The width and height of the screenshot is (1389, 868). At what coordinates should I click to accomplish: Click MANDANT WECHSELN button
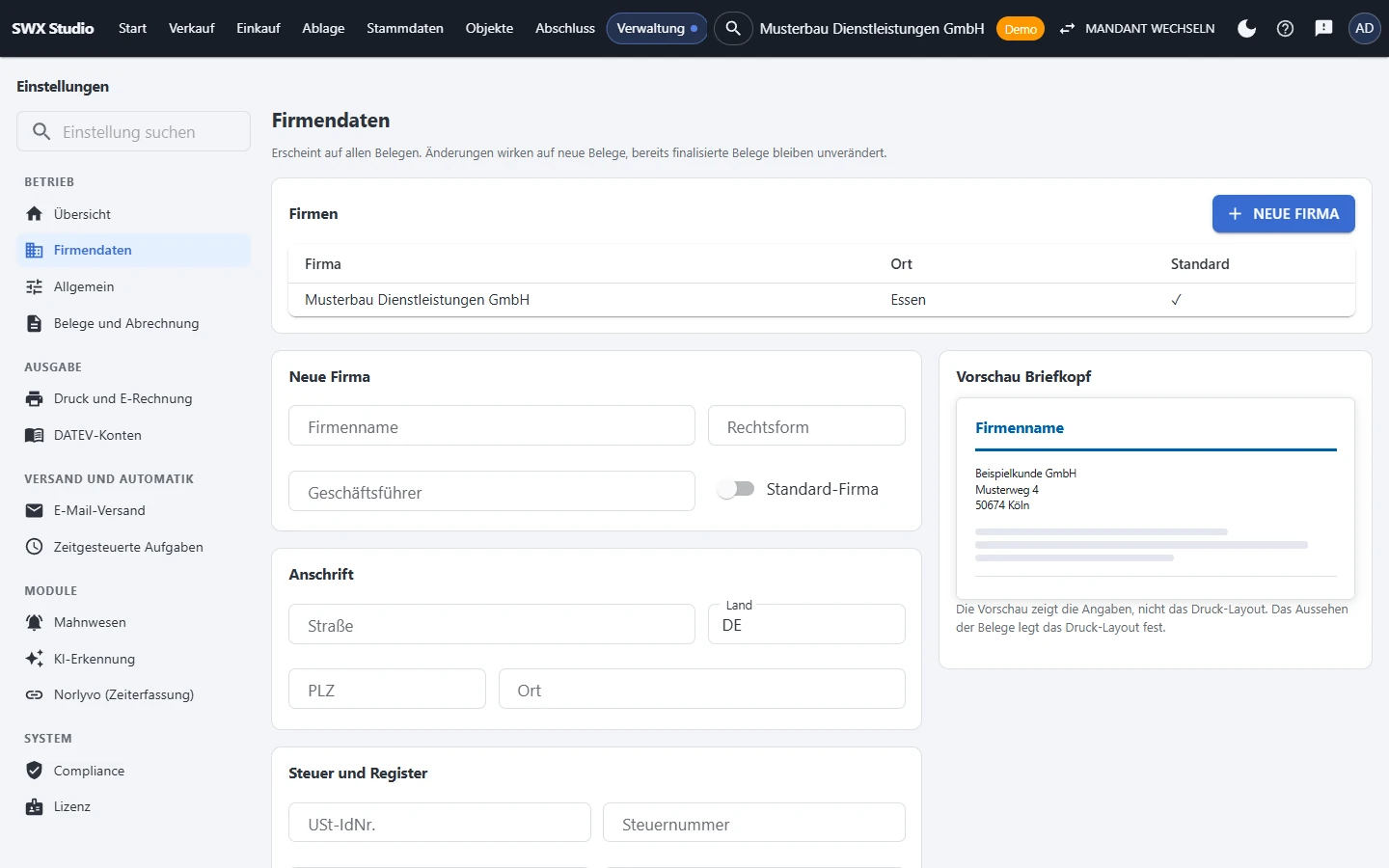click(x=1137, y=28)
